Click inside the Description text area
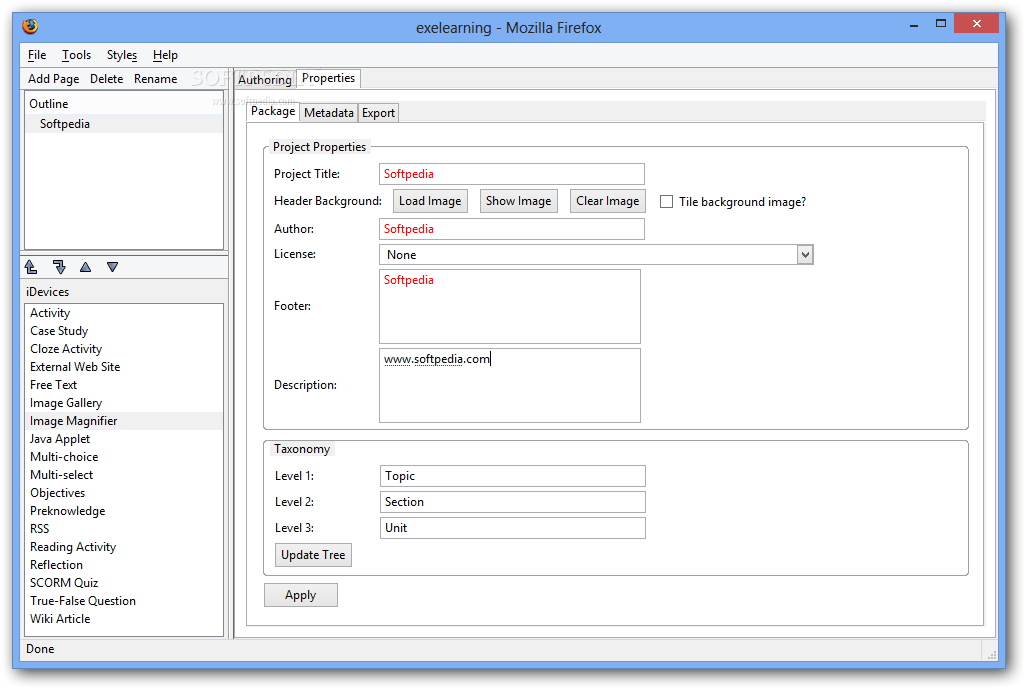The width and height of the screenshot is (1026, 689). [x=510, y=385]
